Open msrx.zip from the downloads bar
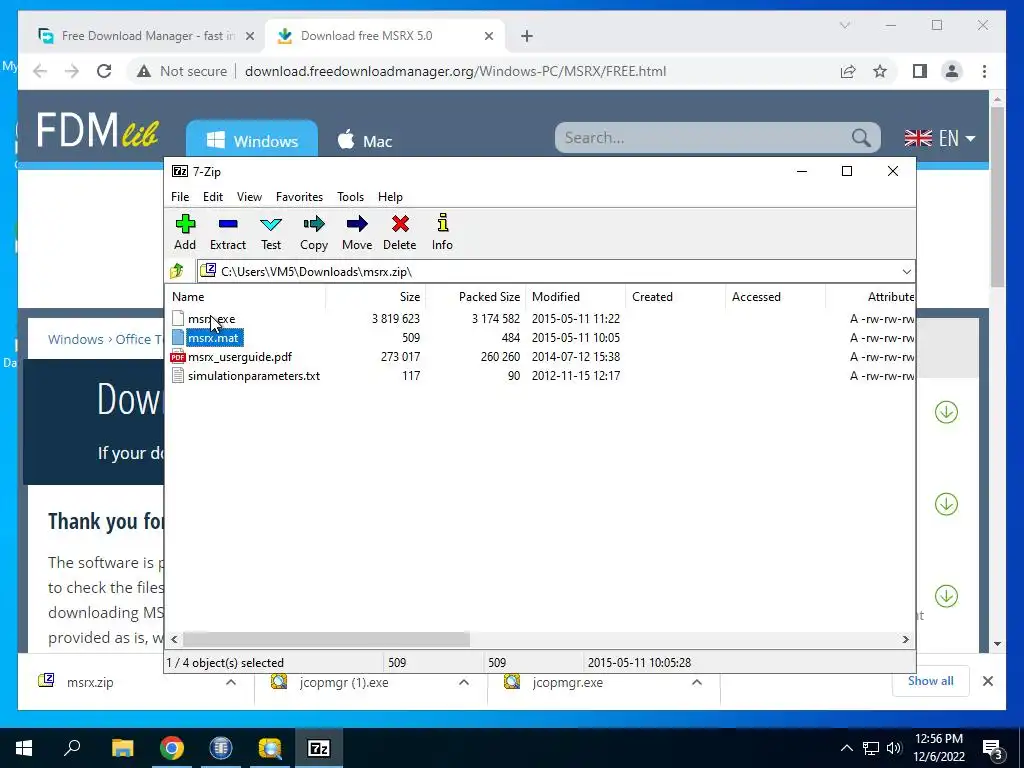The width and height of the screenshot is (1024, 768). 90,682
